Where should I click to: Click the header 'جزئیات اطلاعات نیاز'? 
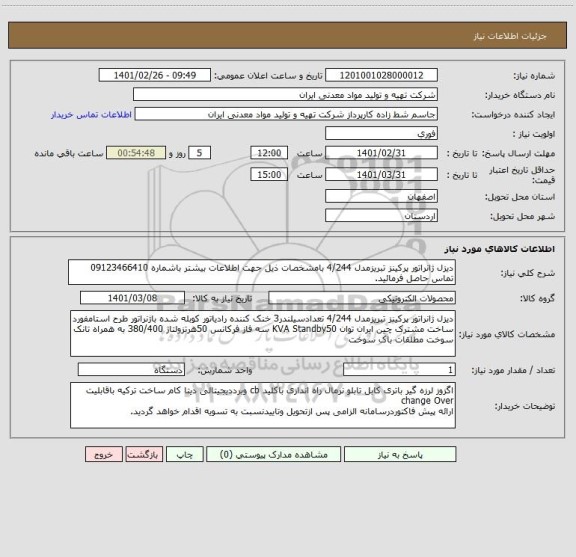point(510,36)
